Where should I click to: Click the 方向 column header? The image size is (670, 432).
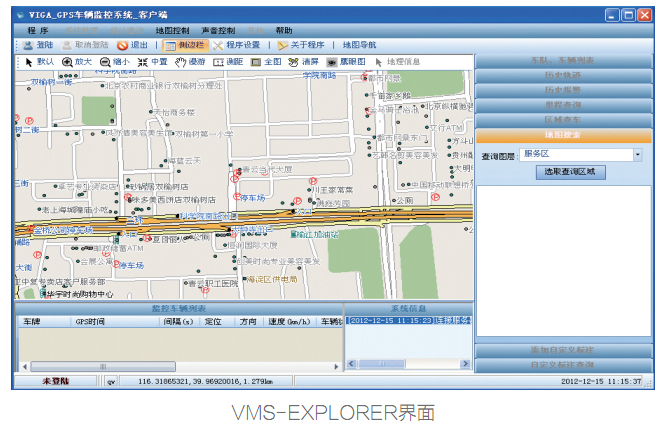coord(249,322)
